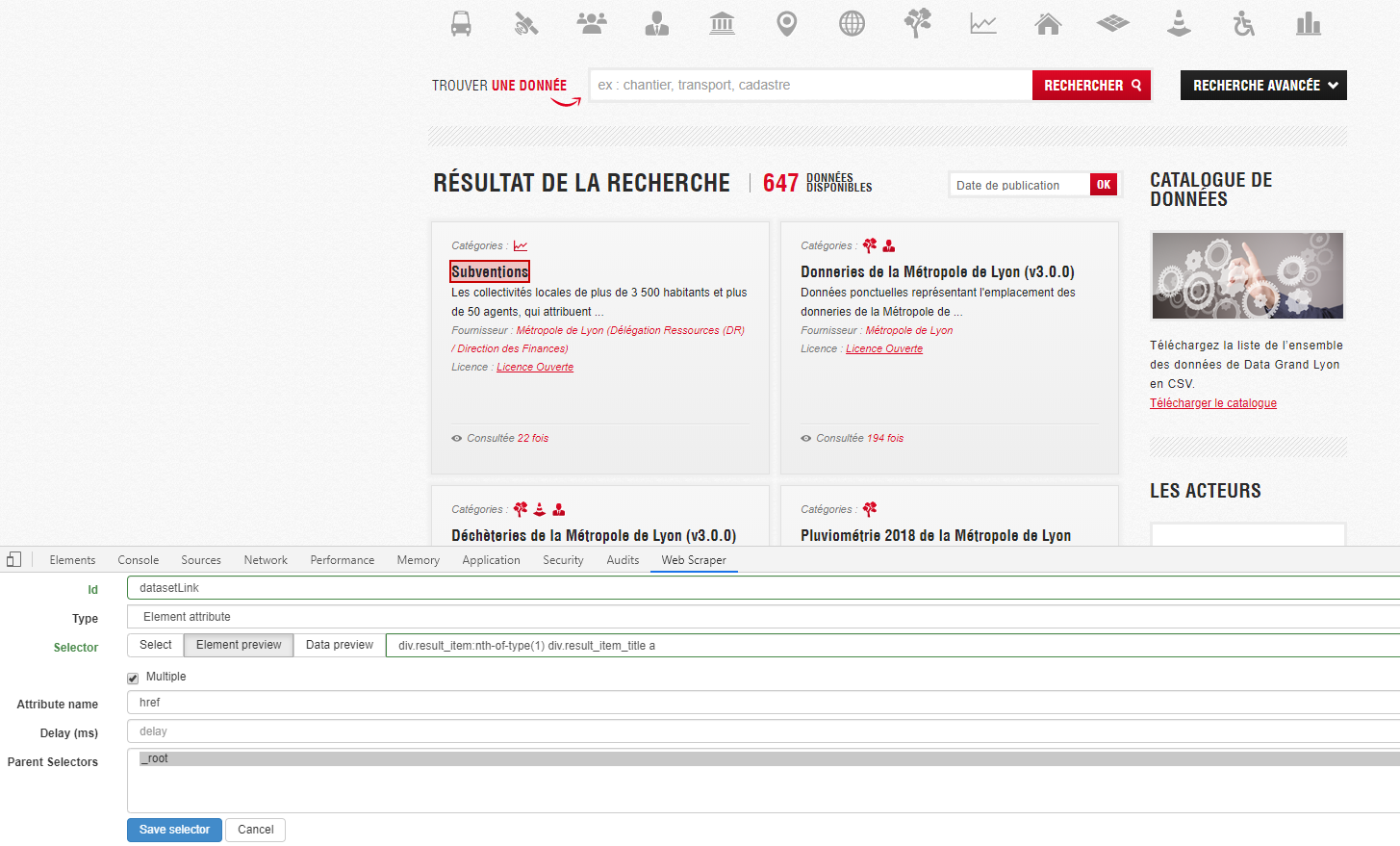Choose the tree environment category icon

tap(918, 23)
